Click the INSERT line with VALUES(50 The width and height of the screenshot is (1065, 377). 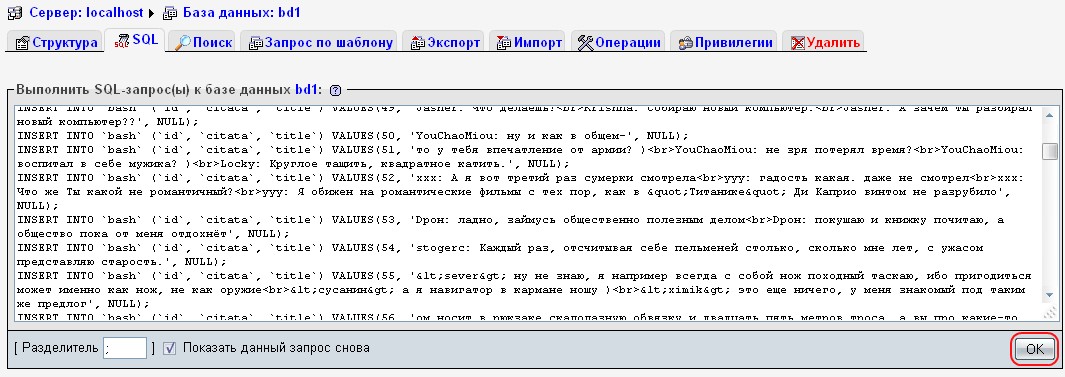tap(353, 135)
